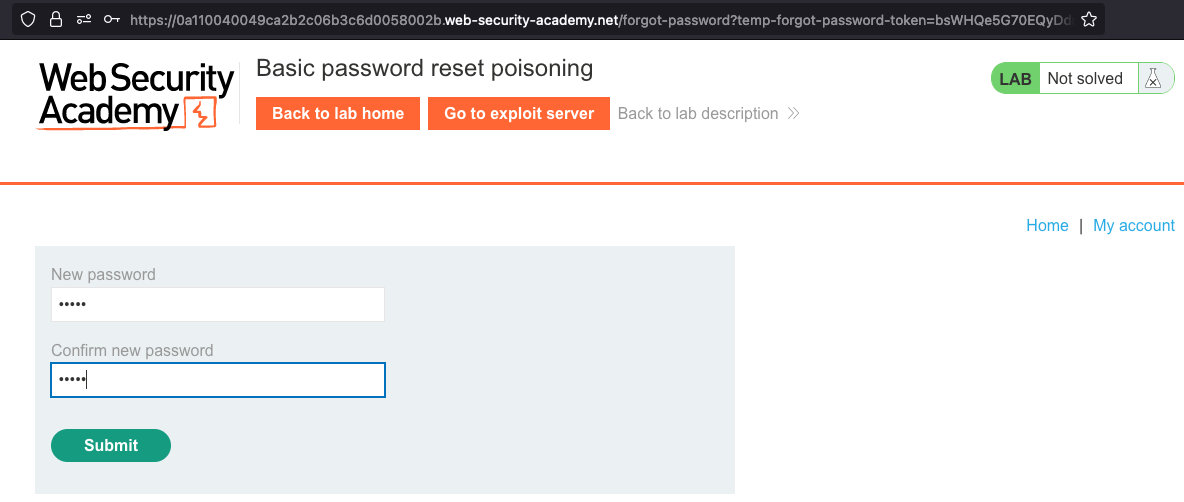Bookmark this page with the star icon
This screenshot has width=1184, height=502.
coord(1089,19)
